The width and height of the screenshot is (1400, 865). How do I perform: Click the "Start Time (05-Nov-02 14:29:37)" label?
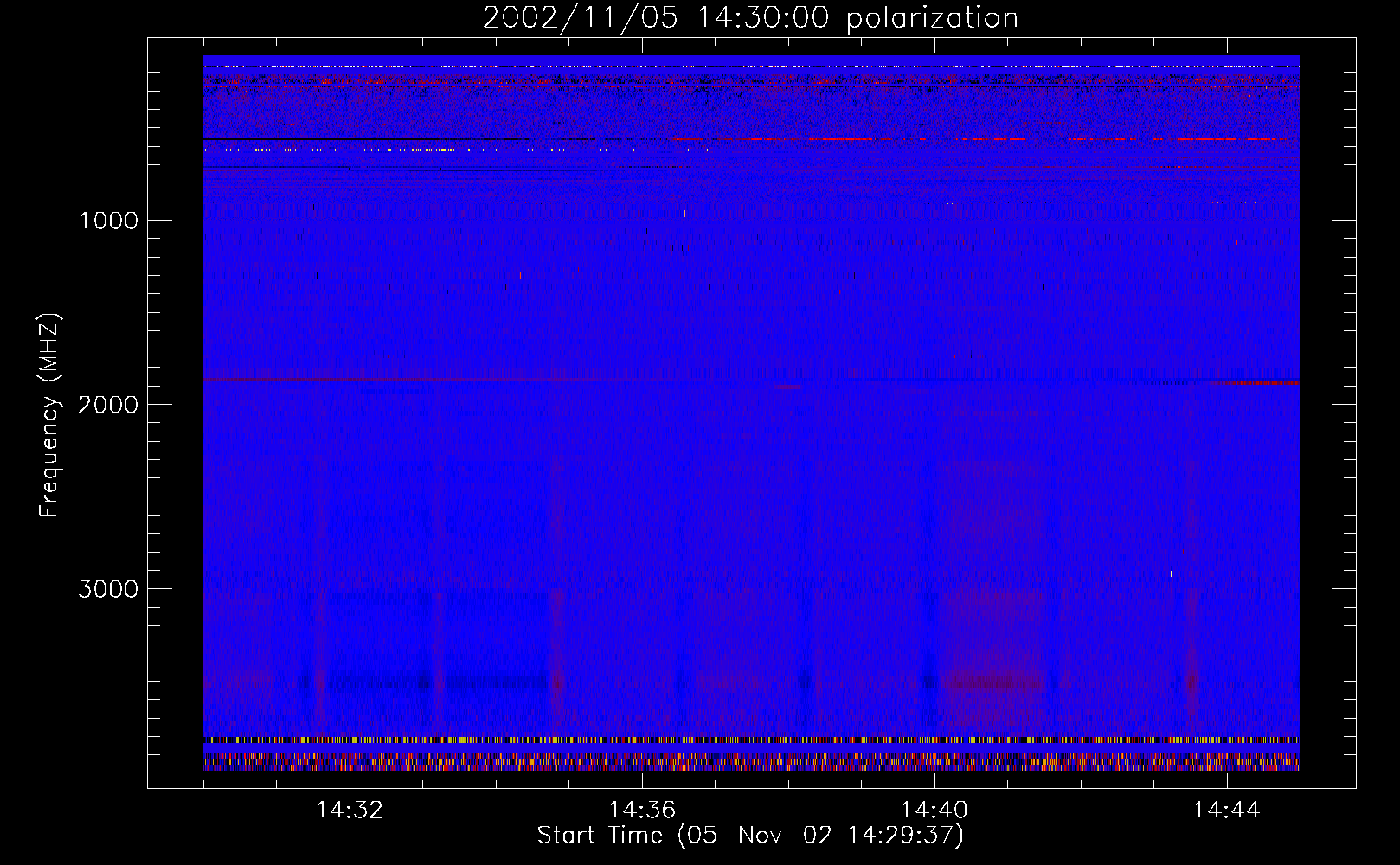[750, 836]
